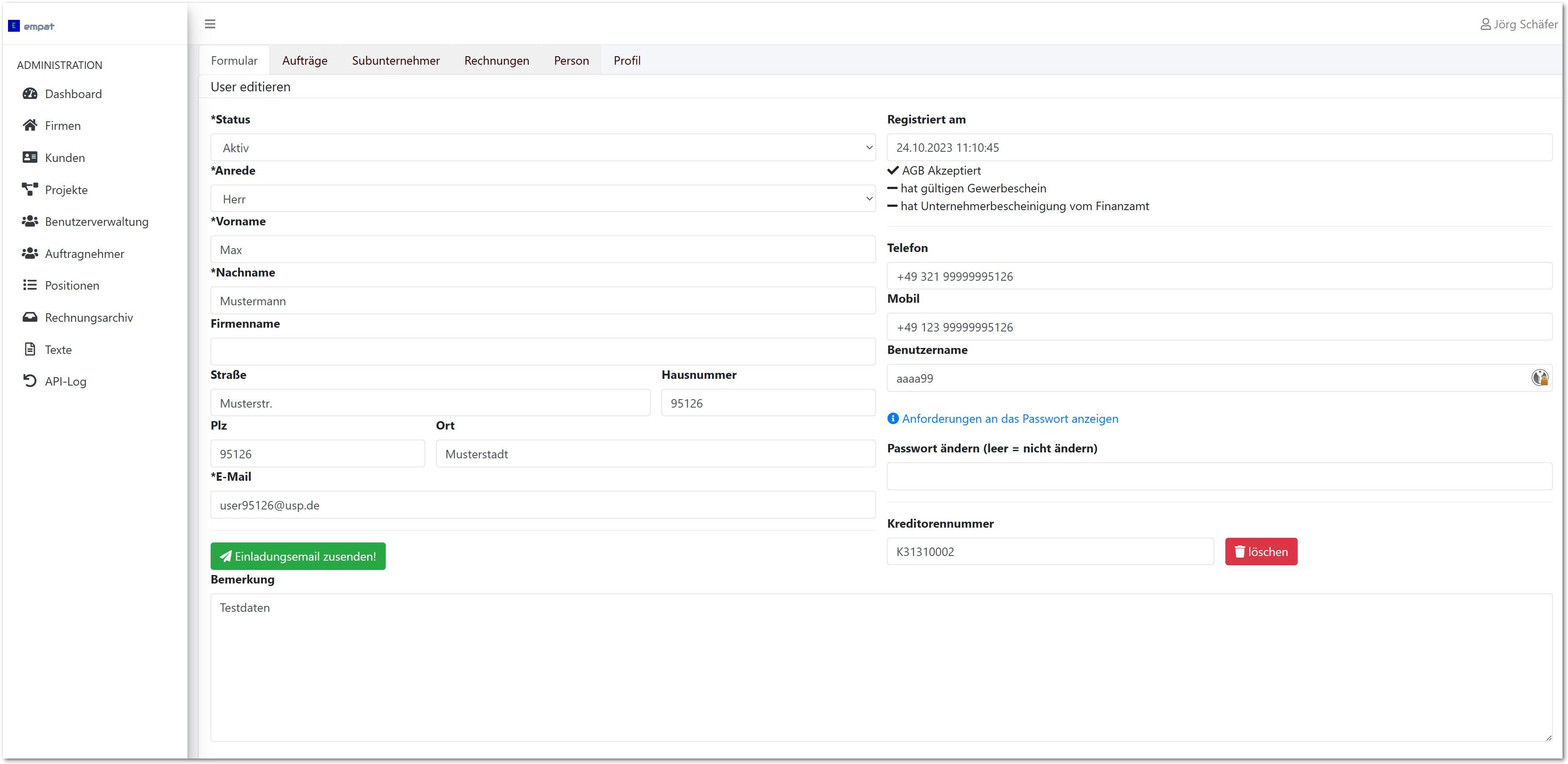Screen dimensions: 1568x764
Task: Toggle hat gültigen Gewerbeschein status
Action: 892,189
